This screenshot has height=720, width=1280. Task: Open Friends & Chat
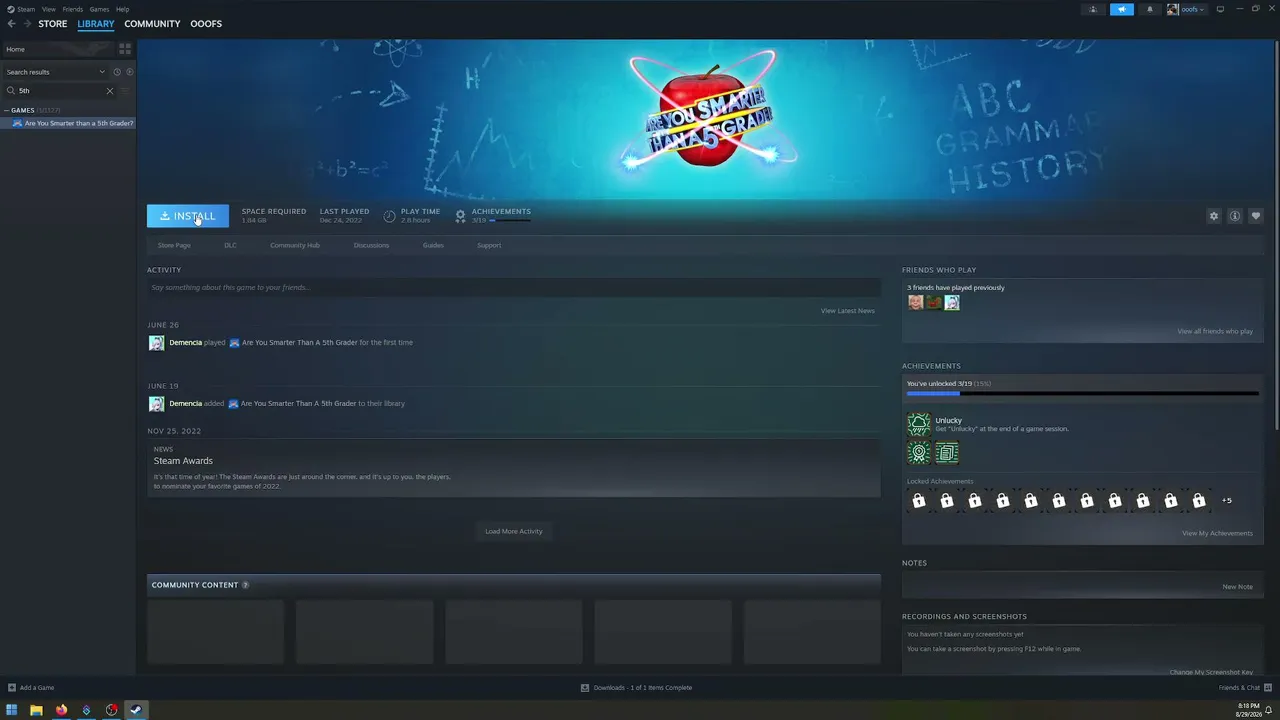click(1244, 688)
